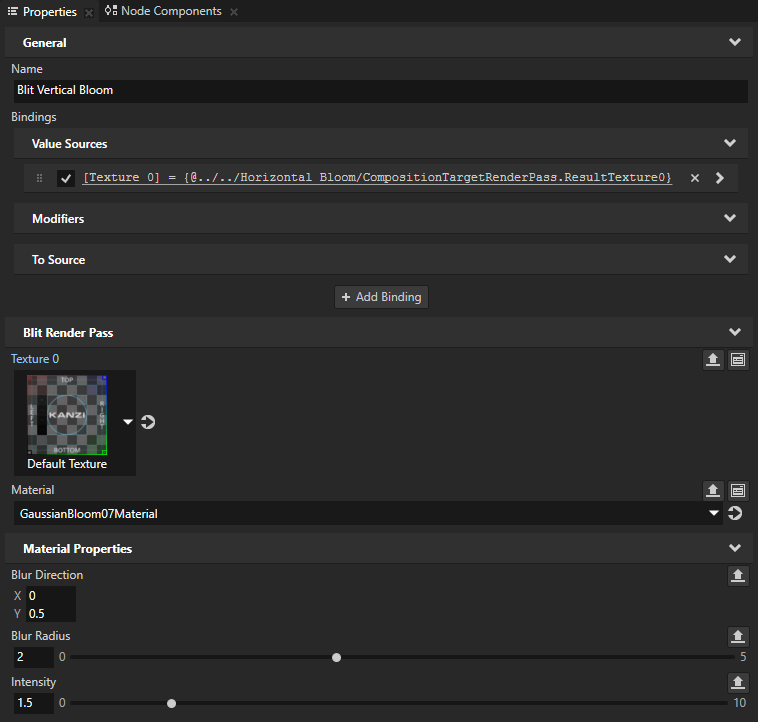Screen dimensions: 758x722
Task: Click upload icon next to Texture 0
Action: (713, 360)
